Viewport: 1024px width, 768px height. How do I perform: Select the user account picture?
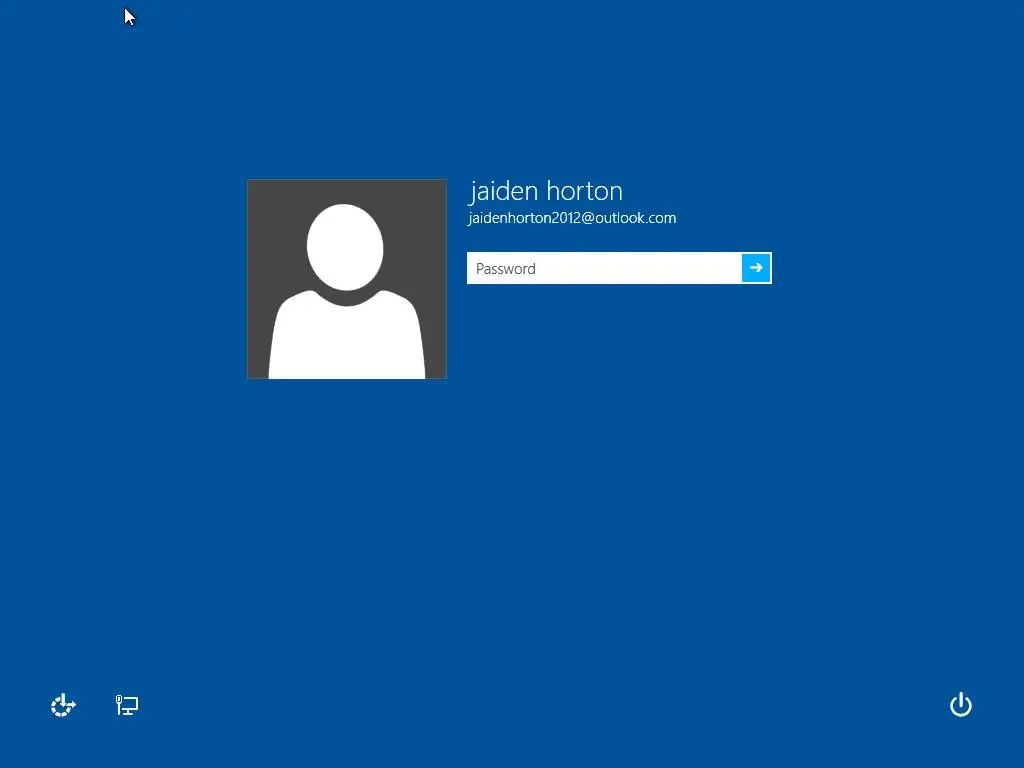coord(347,279)
